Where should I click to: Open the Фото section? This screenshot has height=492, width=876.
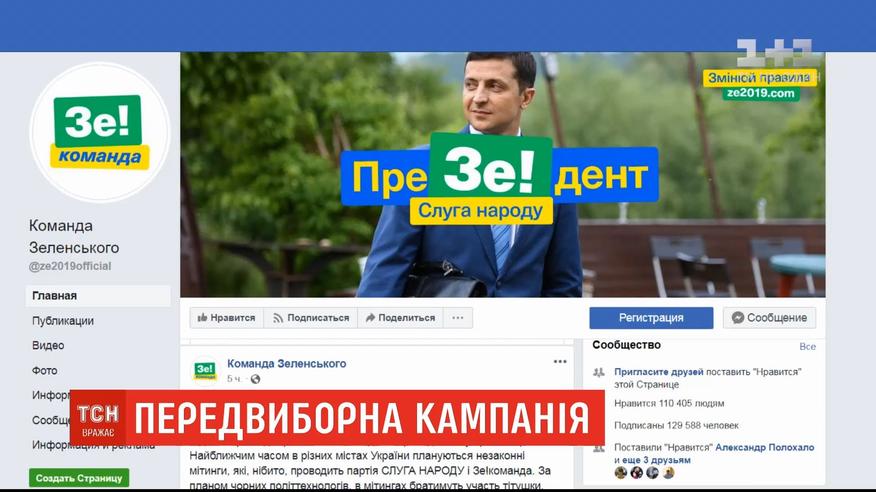coord(45,370)
